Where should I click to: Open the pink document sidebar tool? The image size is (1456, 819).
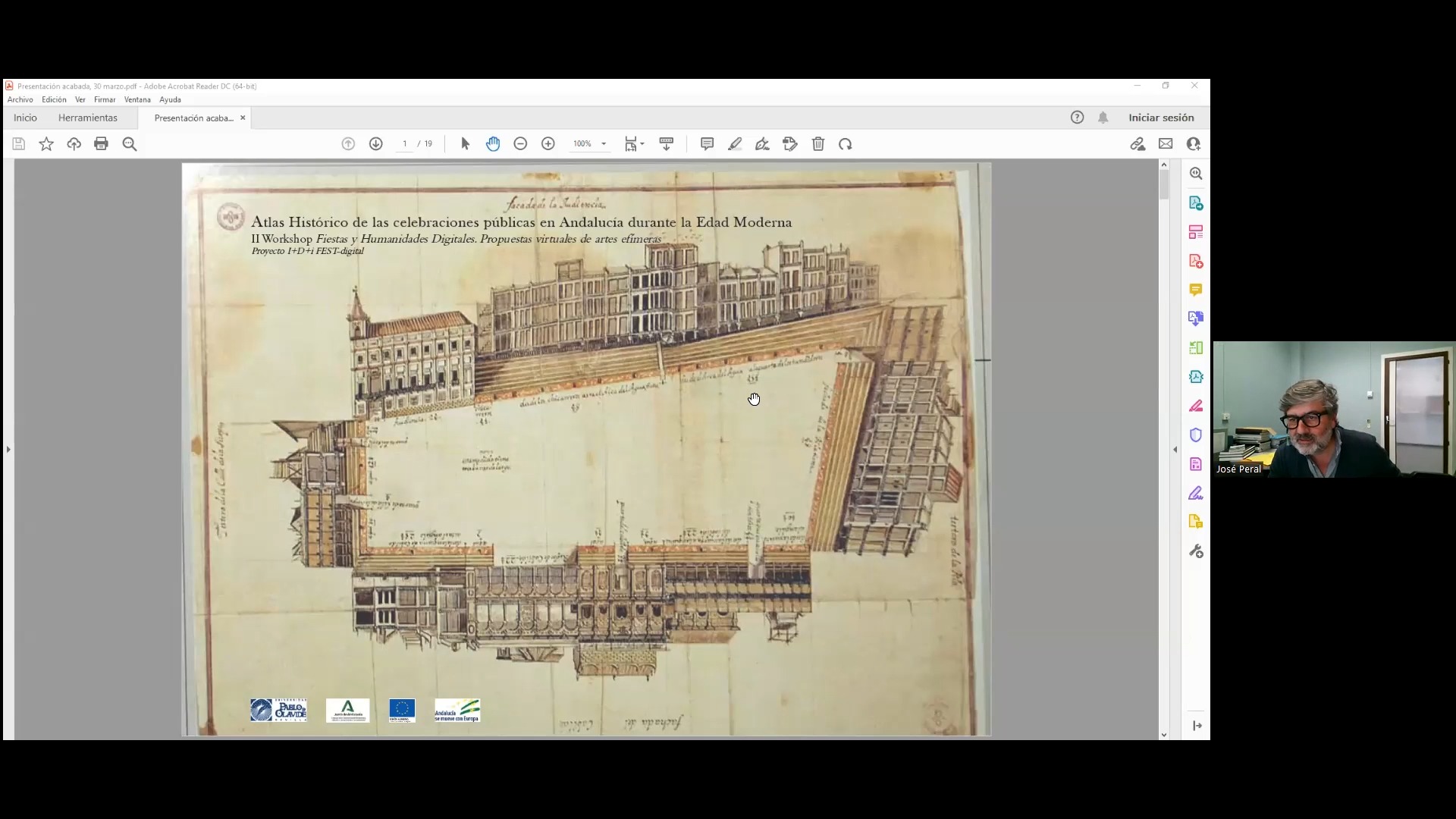click(1196, 464)
